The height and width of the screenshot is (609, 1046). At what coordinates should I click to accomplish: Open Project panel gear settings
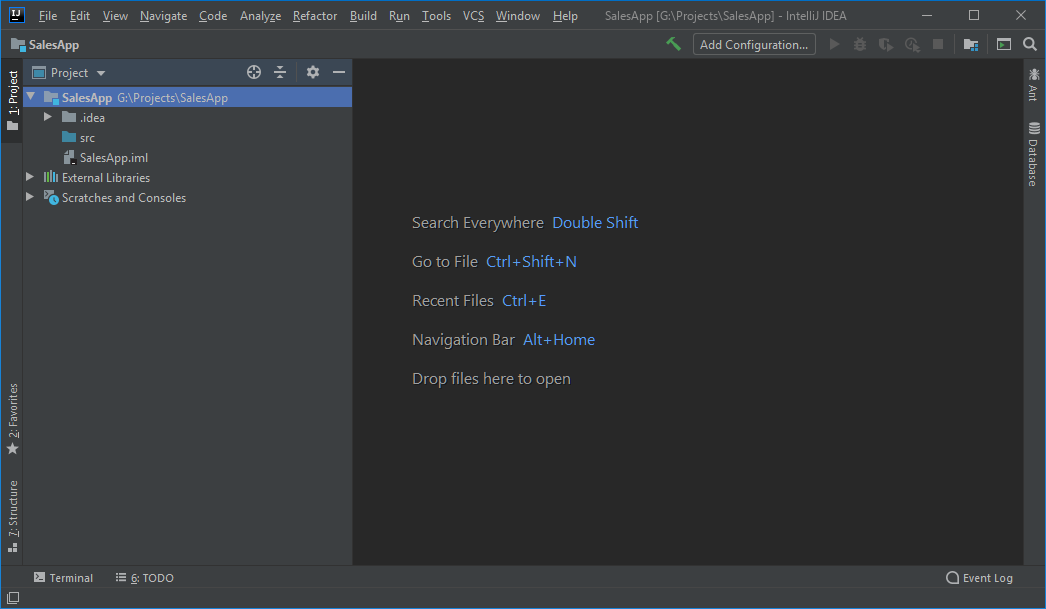313,72
